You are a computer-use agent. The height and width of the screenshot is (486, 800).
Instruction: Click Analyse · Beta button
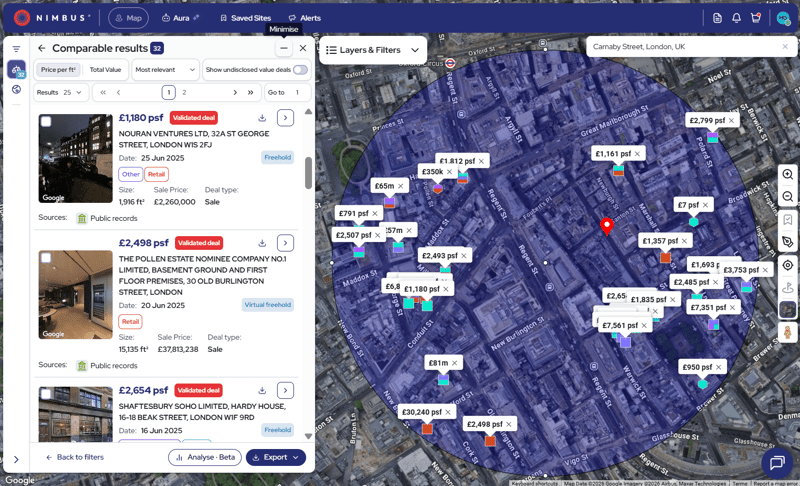(205, 457)
